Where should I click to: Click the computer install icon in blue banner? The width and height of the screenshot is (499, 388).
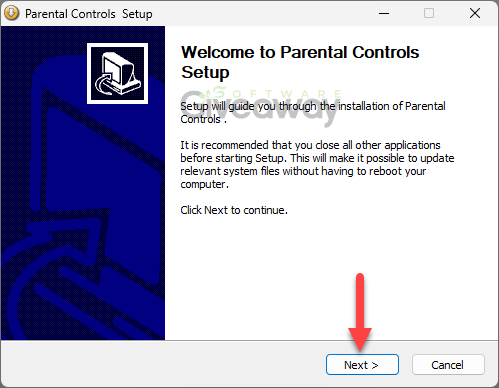pyautogui.click(x=117, y=73)
